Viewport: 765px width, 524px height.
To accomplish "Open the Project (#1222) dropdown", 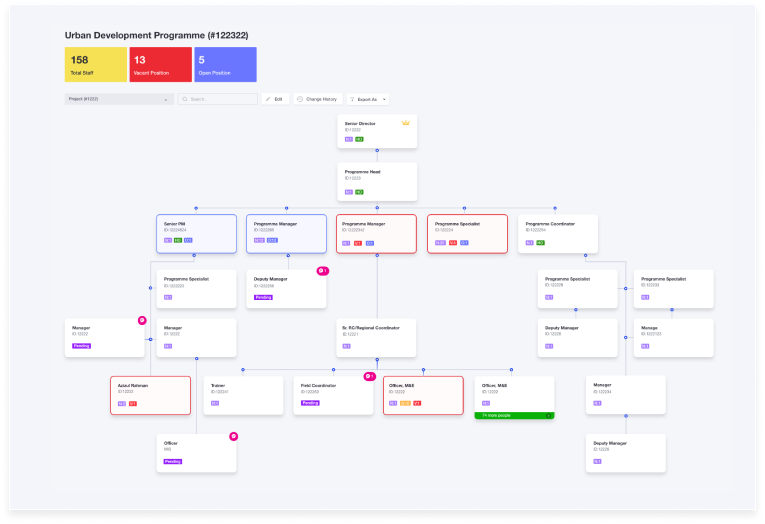I will pos(119,99).
